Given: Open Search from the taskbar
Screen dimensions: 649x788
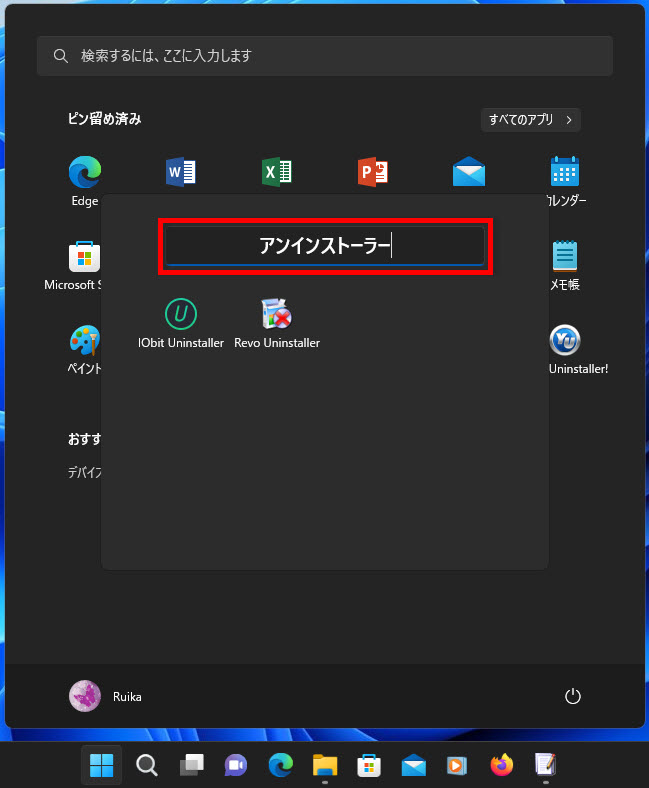Looking at the screenshot, I should [x=147, y=765].
